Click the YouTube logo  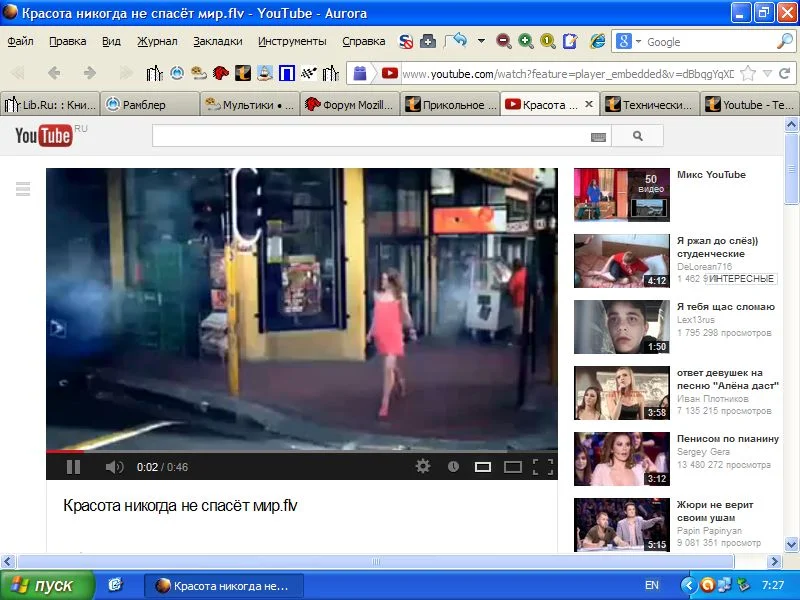(44, 136)
